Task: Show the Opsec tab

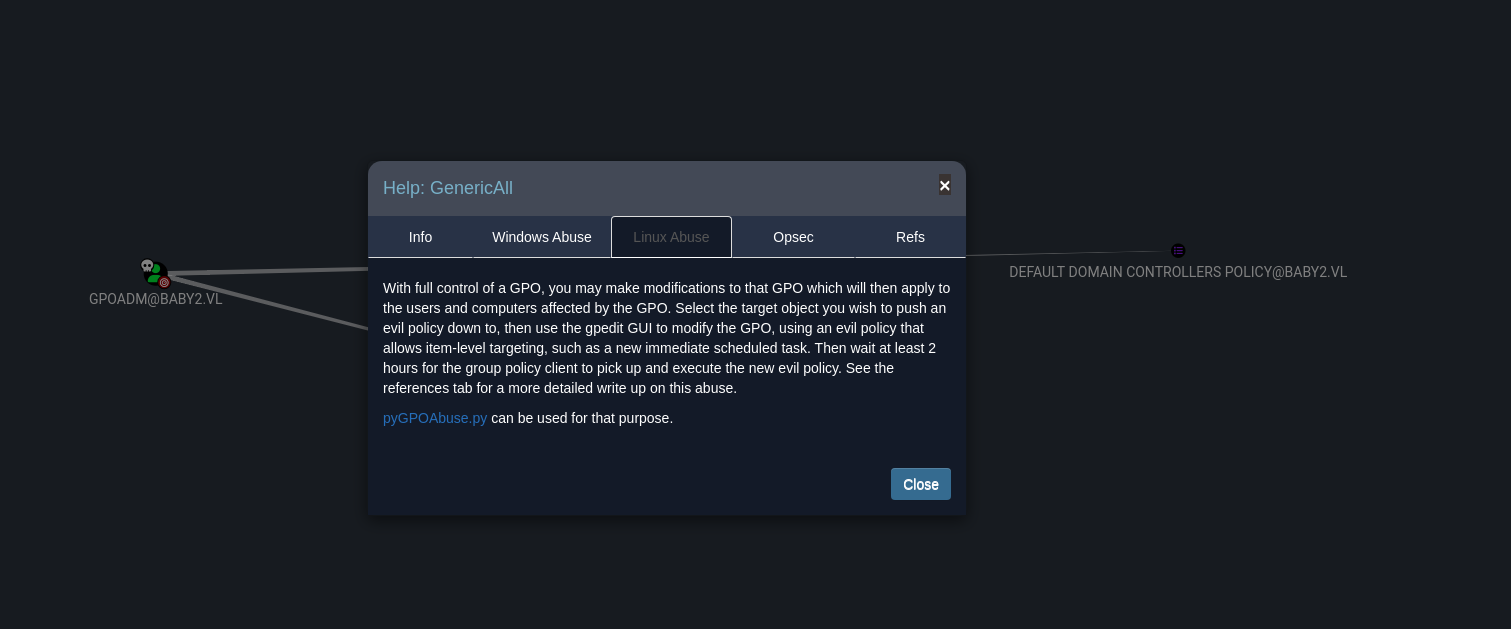Action: tap(793, 237)
